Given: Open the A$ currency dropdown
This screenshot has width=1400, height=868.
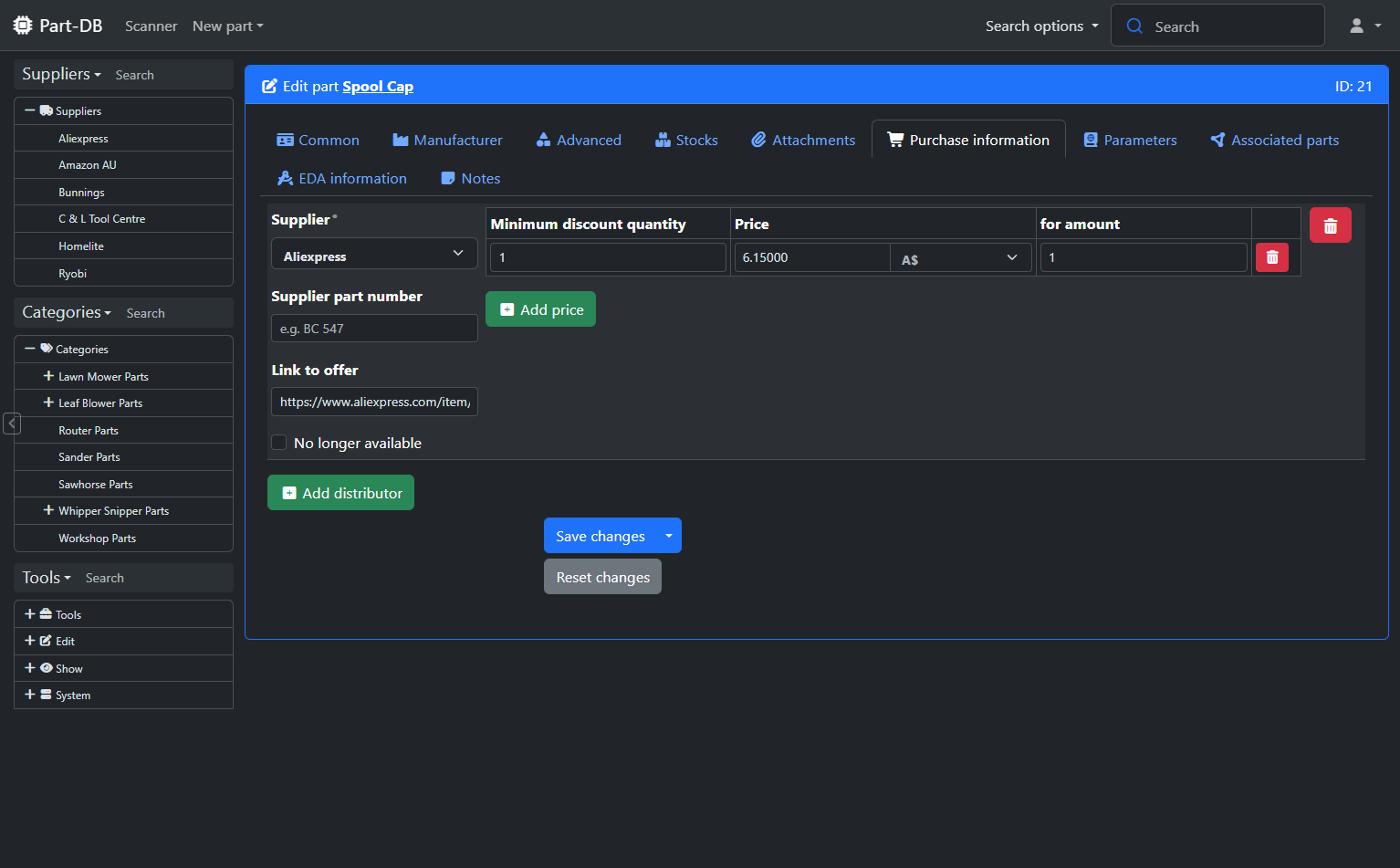Looking at the screenshot, I should [x=961, y=257].
